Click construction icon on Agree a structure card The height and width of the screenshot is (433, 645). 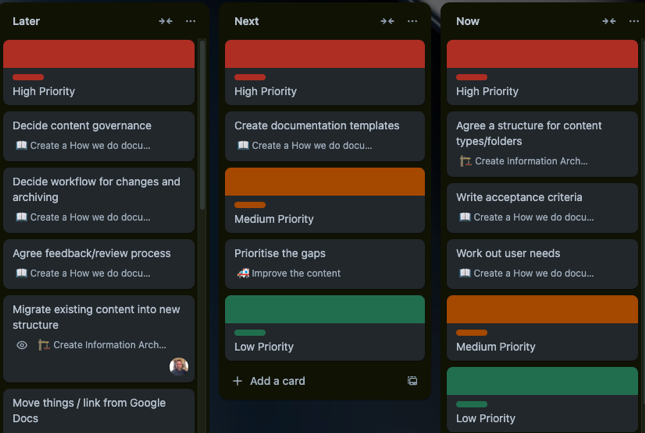[x=465, y=161]
